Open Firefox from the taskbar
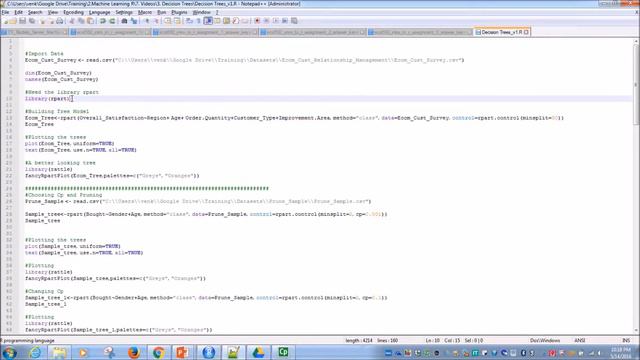 pyautogui.click(x=134, y=352)
